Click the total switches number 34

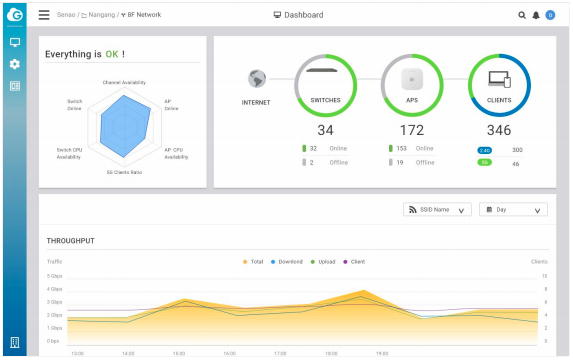tap(325, 130)
